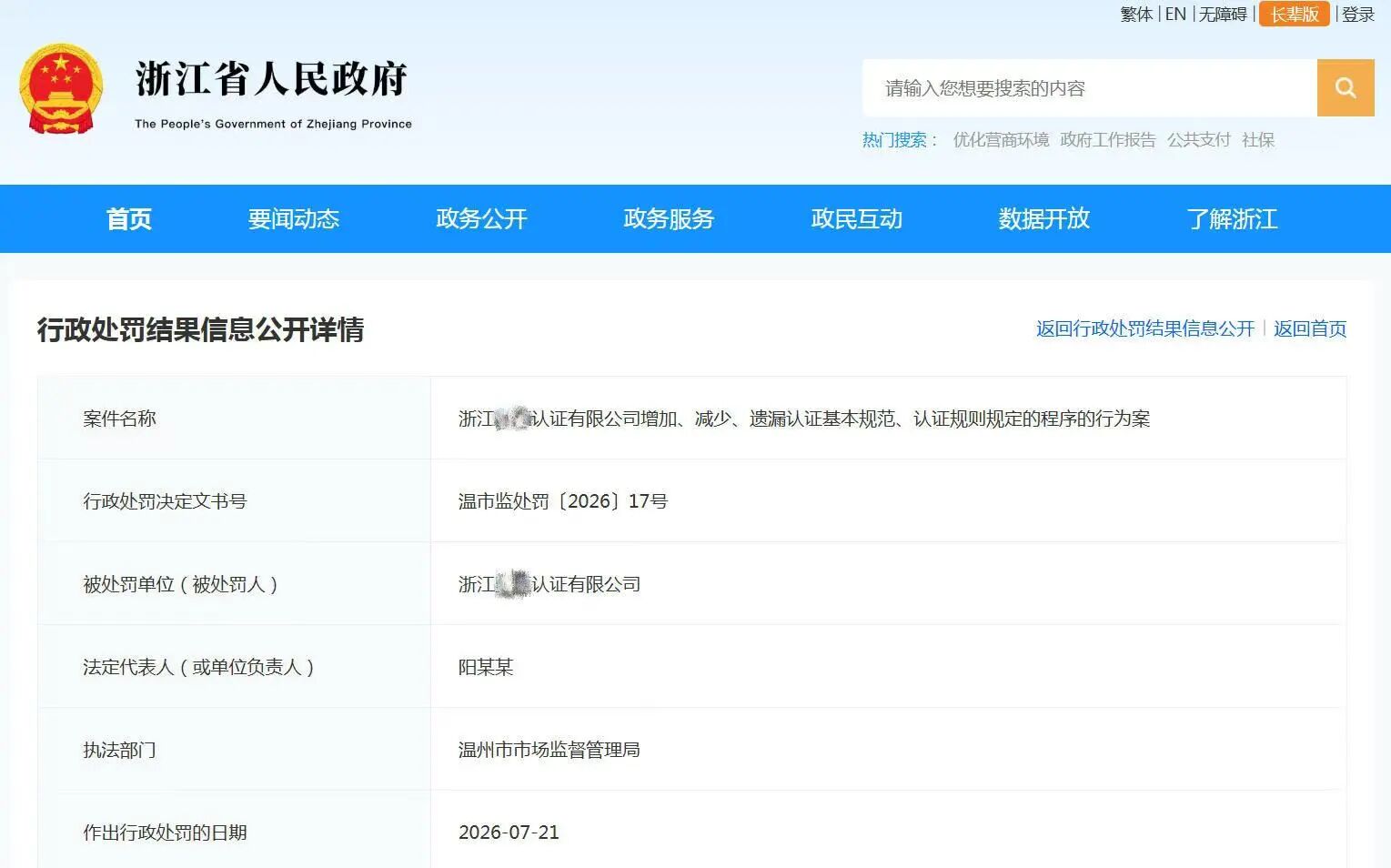Open the 要闻动态 navigation tab

tap(294, 219)
